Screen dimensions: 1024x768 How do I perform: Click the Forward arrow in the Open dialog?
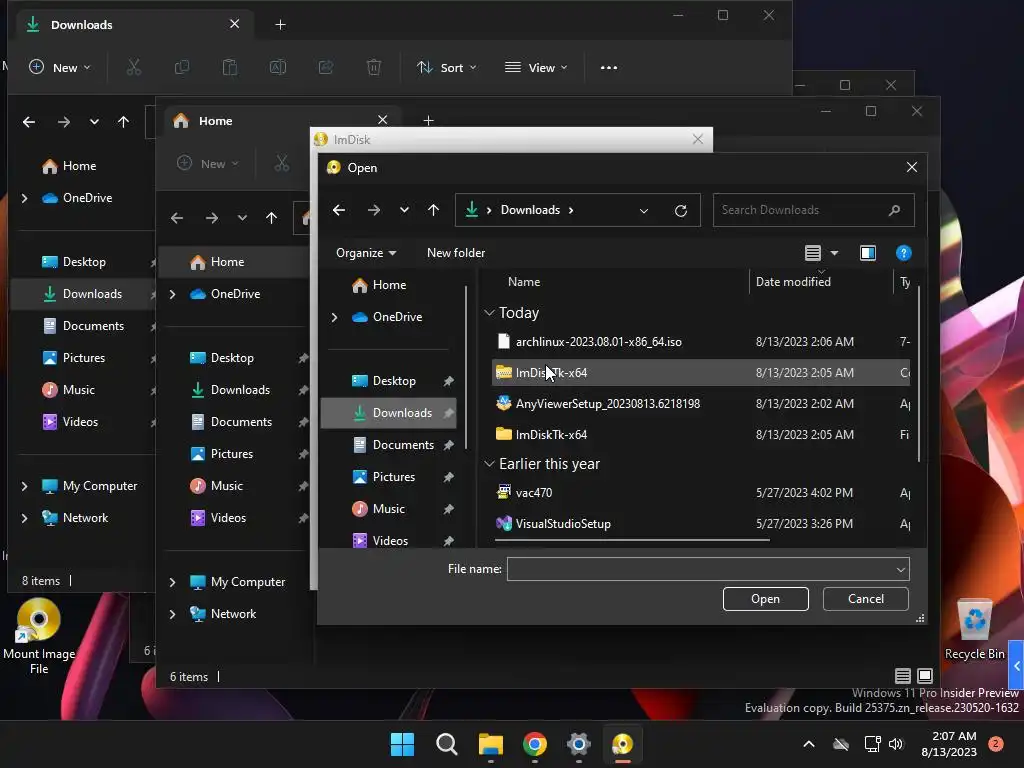point(374,210)
